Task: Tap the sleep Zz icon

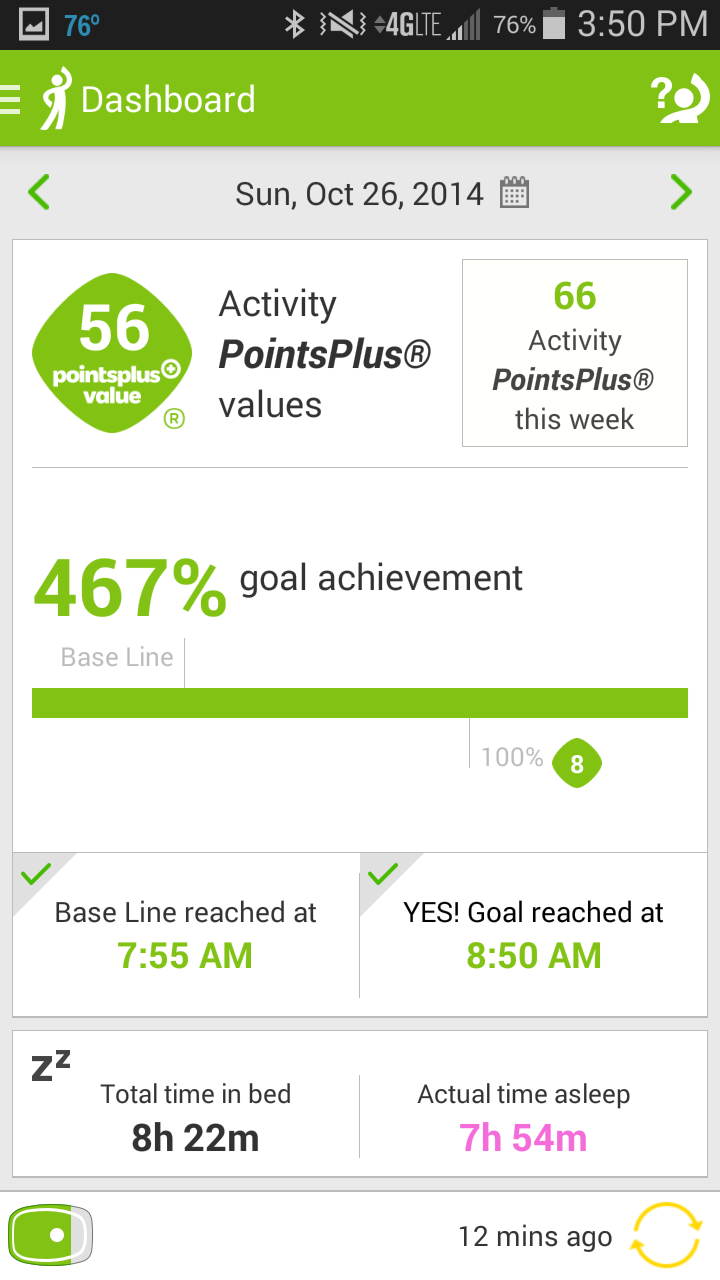Action: (51, 1066)
